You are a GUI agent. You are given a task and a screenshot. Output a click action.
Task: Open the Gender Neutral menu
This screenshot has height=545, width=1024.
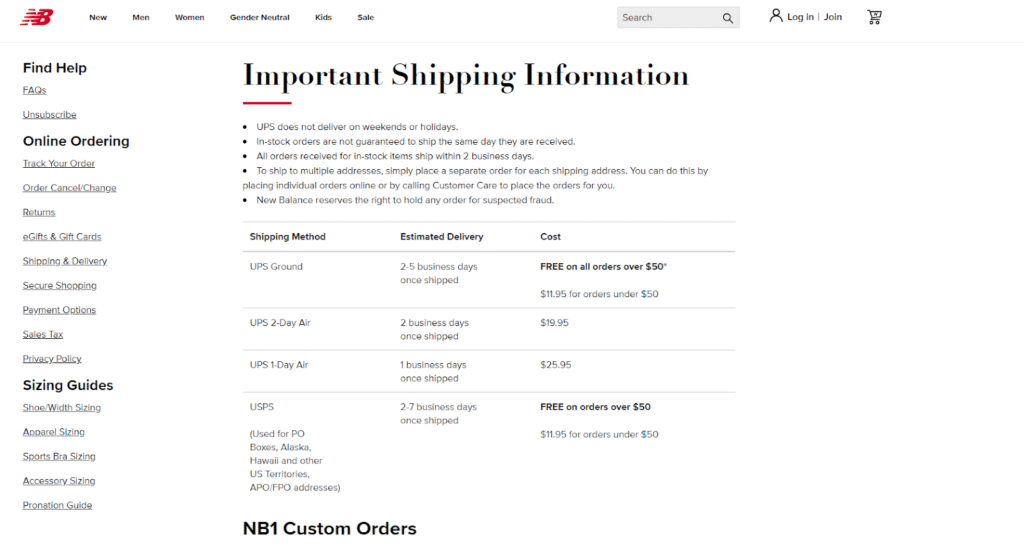[x=259, y=18]
